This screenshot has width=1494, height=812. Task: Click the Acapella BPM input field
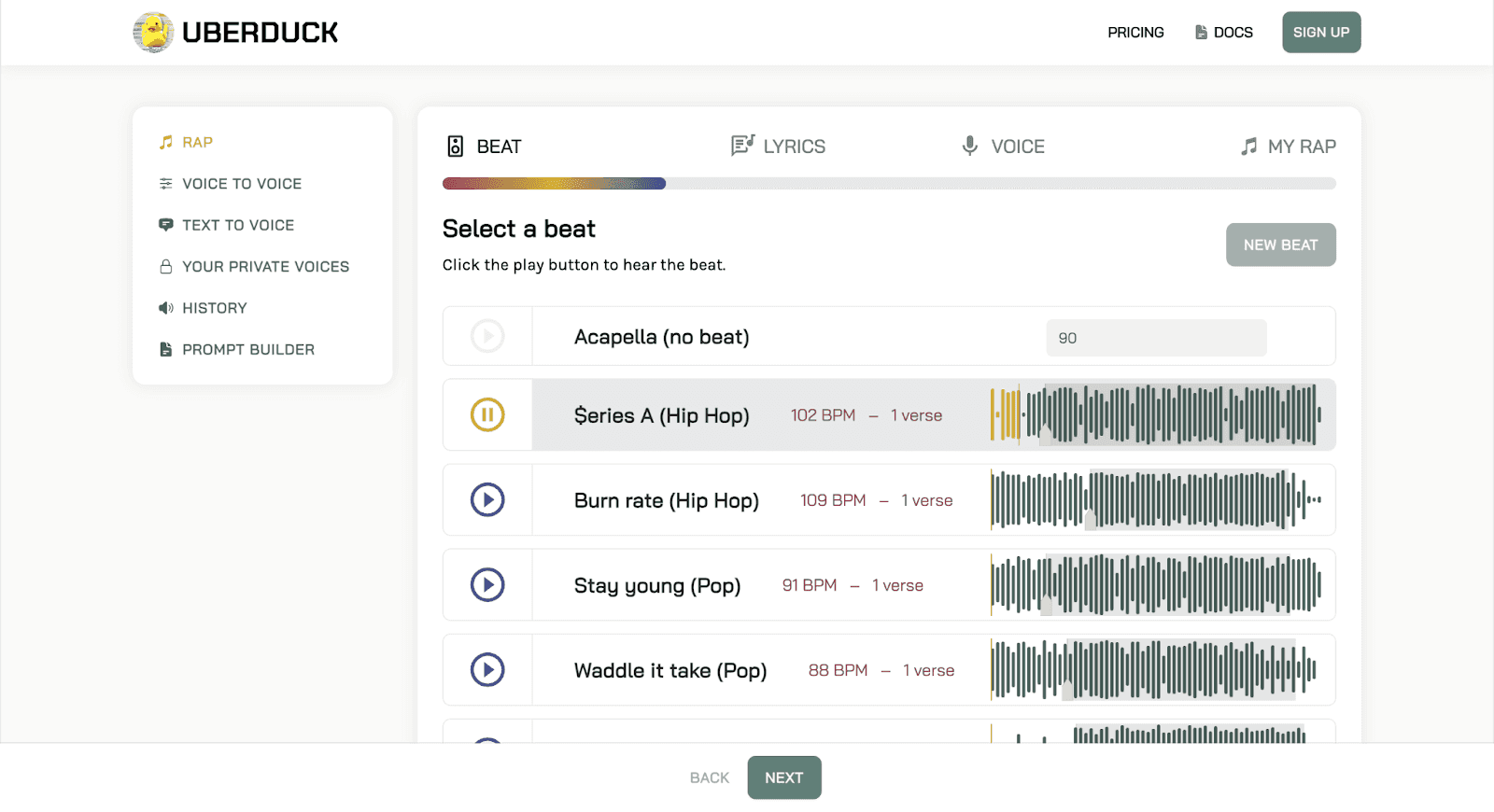click(1156, 338)
